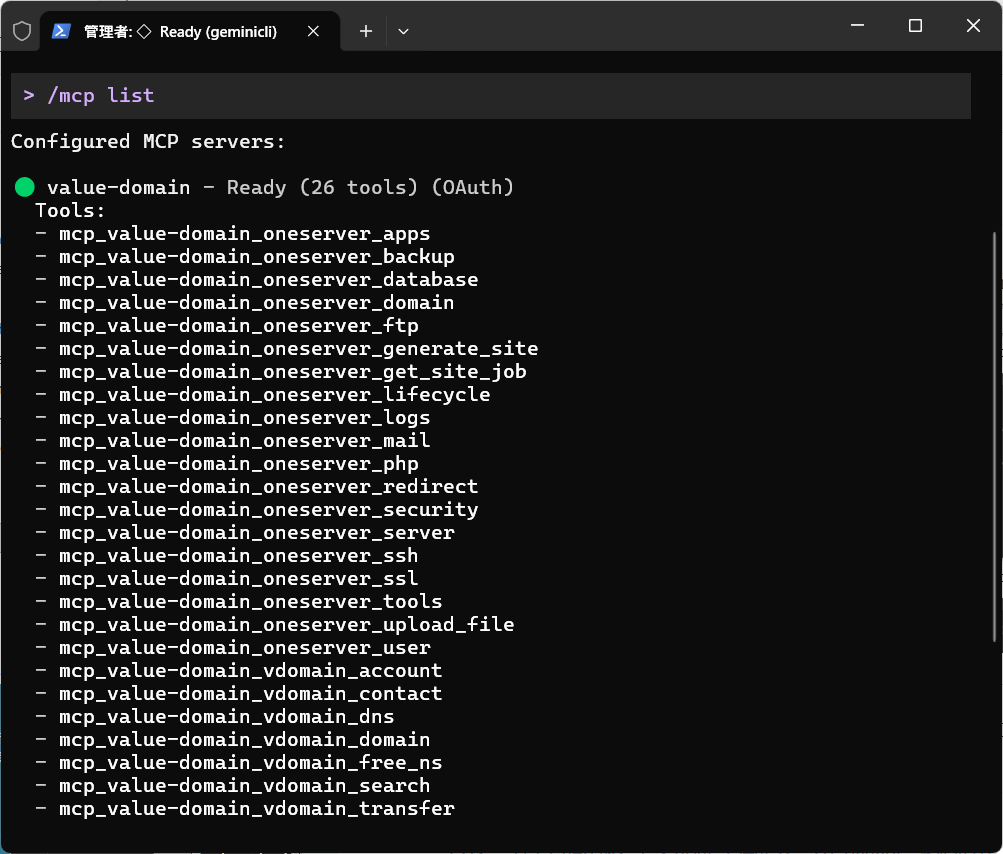The height and width of the screenshot is (854, 1003).
Task: Select the Ready (geminicli) terminal tab
Action: point(190,31)
